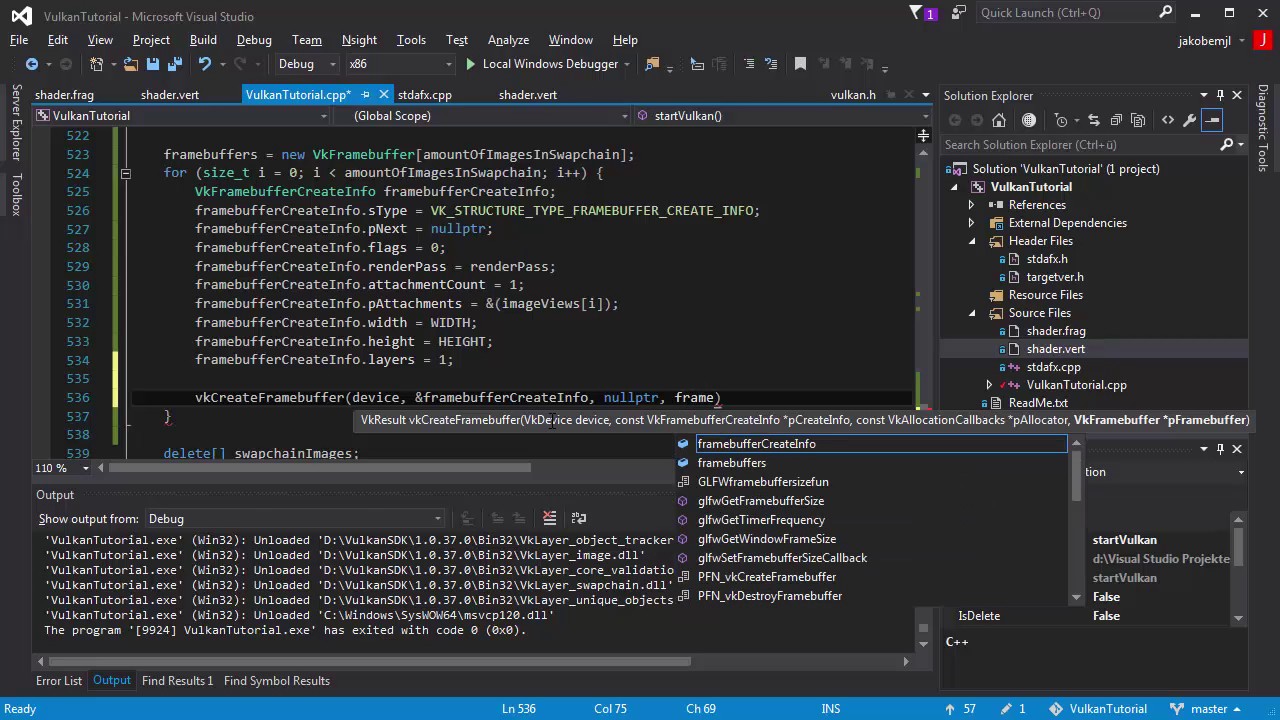Click the New Project toolbar icon
The width and height of the screenshot is (1280, 720).
pos(97,64)
